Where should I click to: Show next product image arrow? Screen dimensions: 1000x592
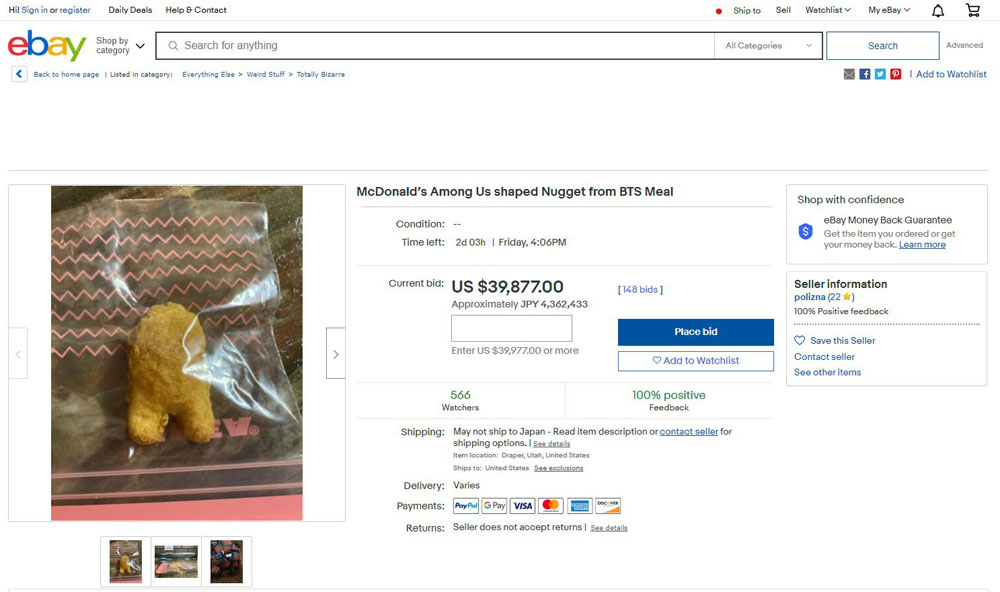pyautogui.click(x=335, y=353)
